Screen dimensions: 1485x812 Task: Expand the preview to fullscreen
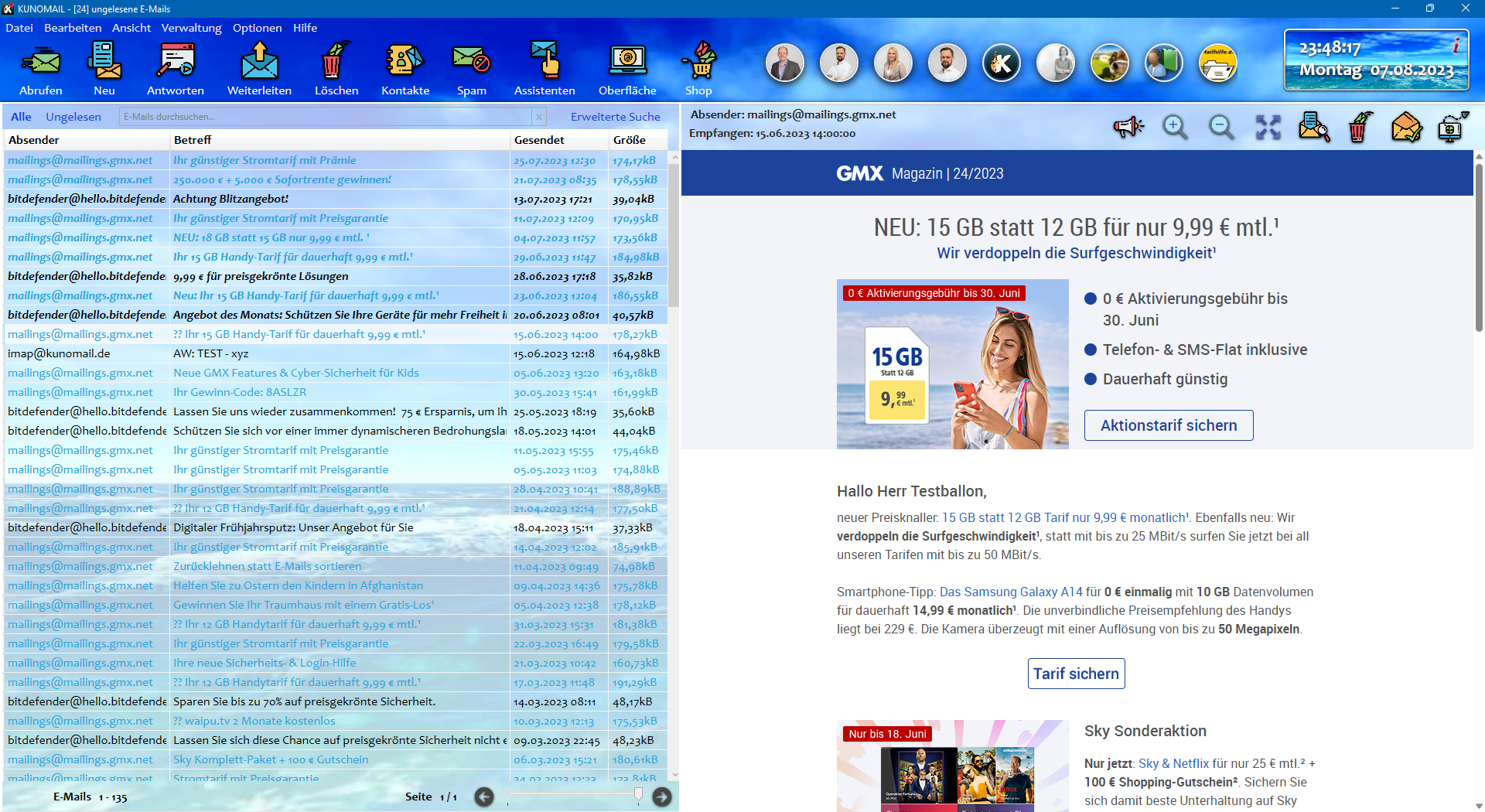point(1268,127)
